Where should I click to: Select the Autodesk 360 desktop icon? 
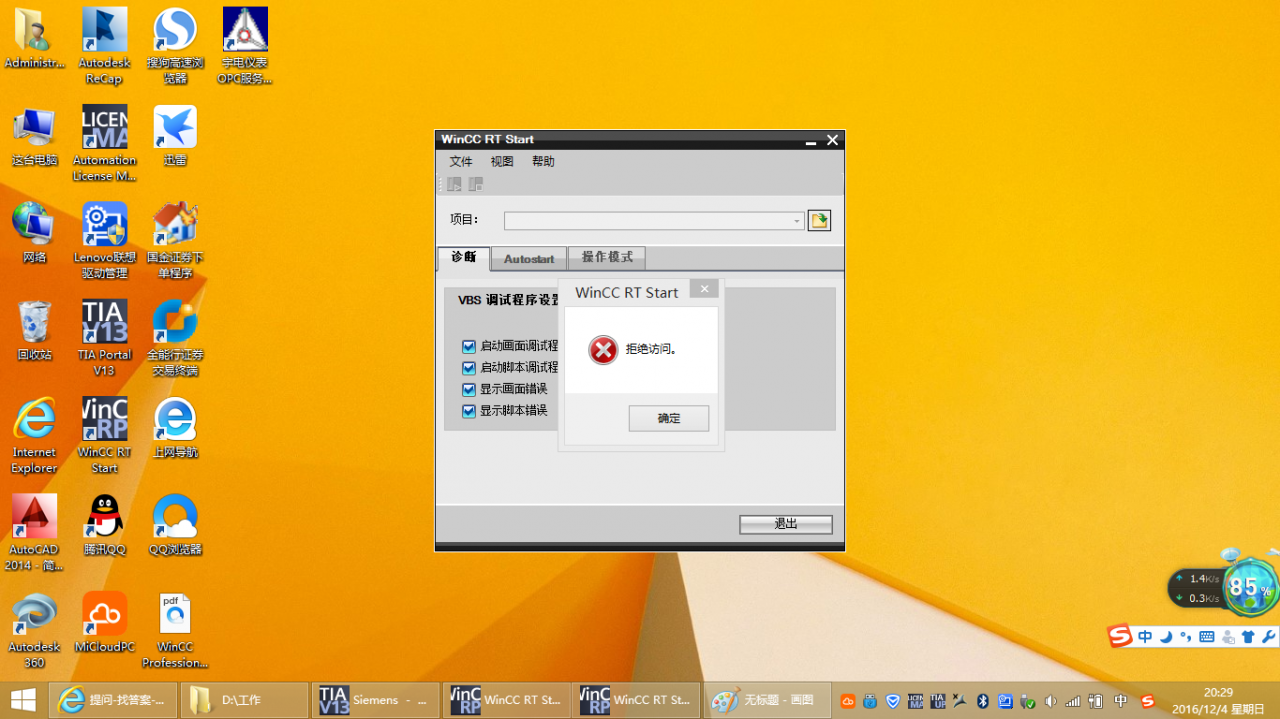pos(34,629)
